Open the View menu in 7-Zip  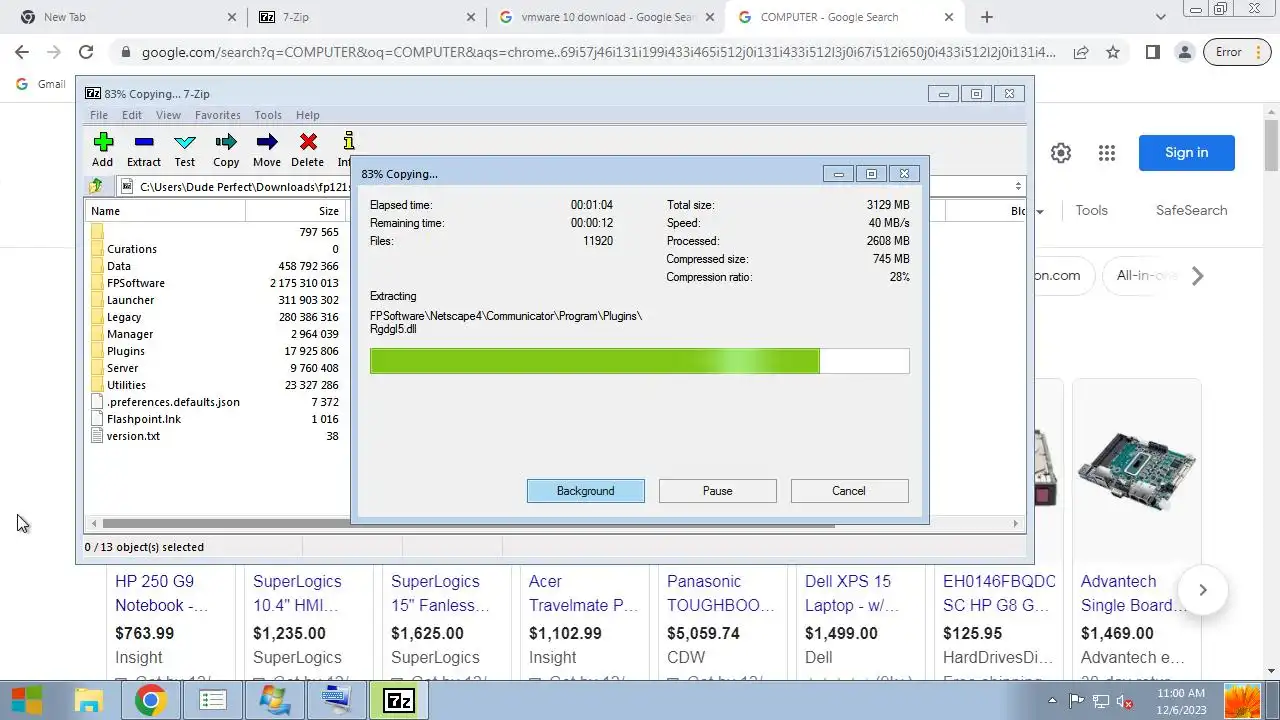point(168,115)
